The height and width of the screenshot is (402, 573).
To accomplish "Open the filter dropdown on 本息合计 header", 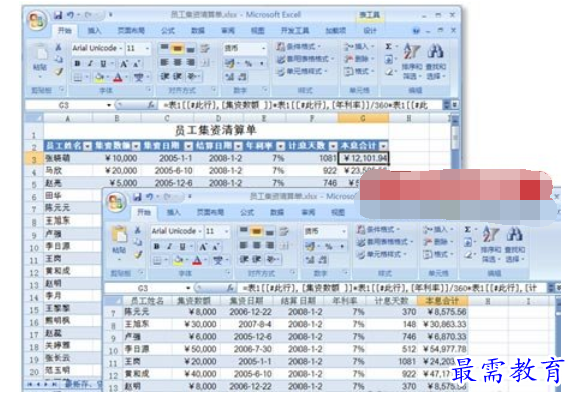I will pyautogui.click(x=383, y=146).
